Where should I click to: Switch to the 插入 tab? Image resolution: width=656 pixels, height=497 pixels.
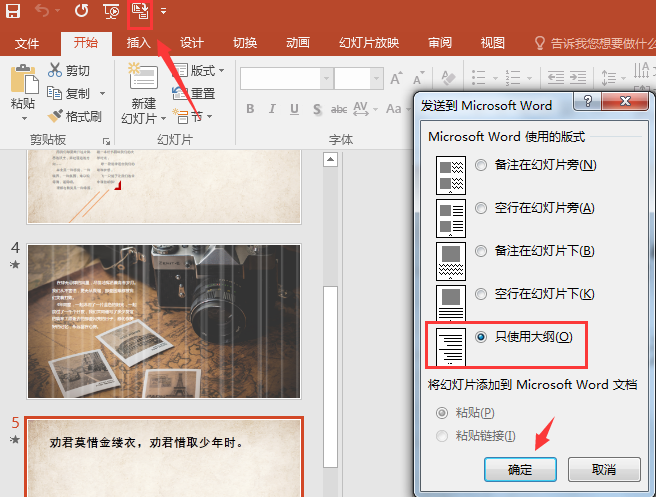pos(139,43)
